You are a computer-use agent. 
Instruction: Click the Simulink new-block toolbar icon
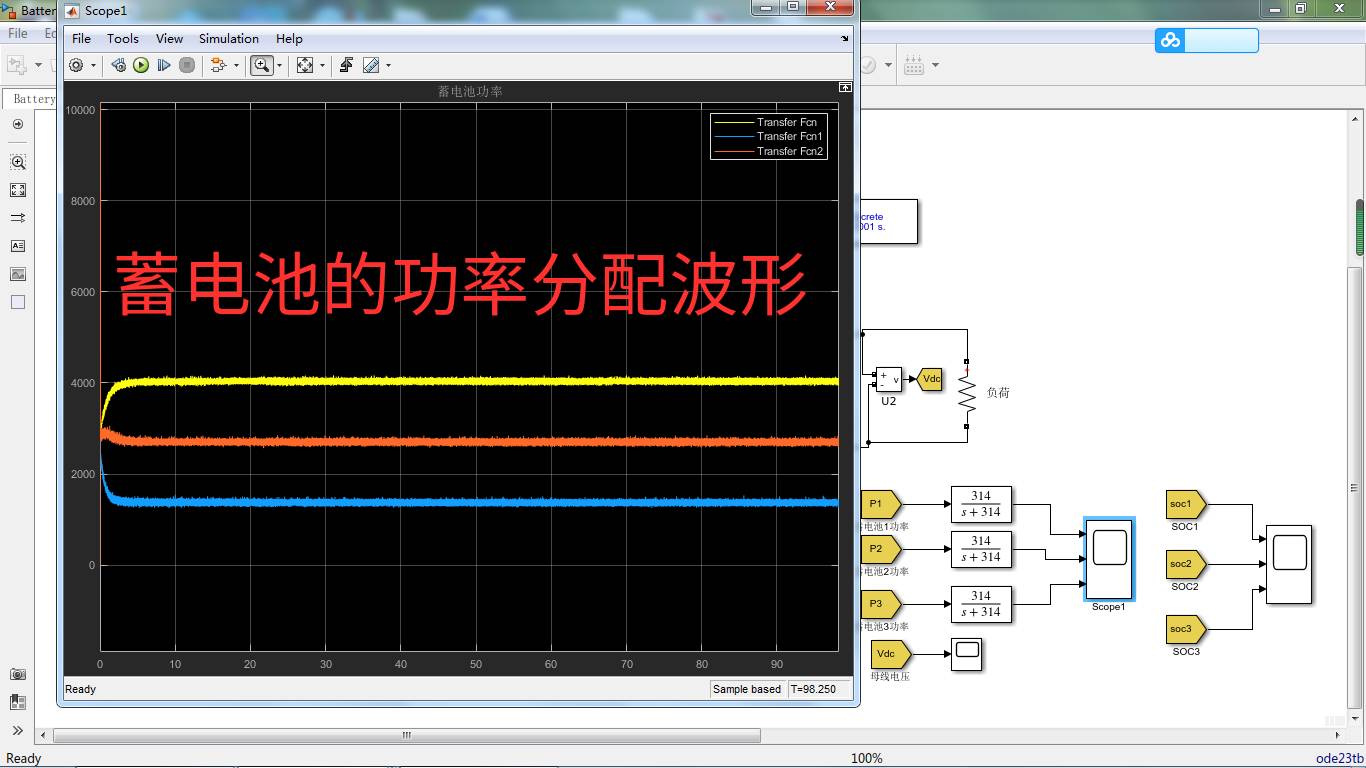click(17, 66)
